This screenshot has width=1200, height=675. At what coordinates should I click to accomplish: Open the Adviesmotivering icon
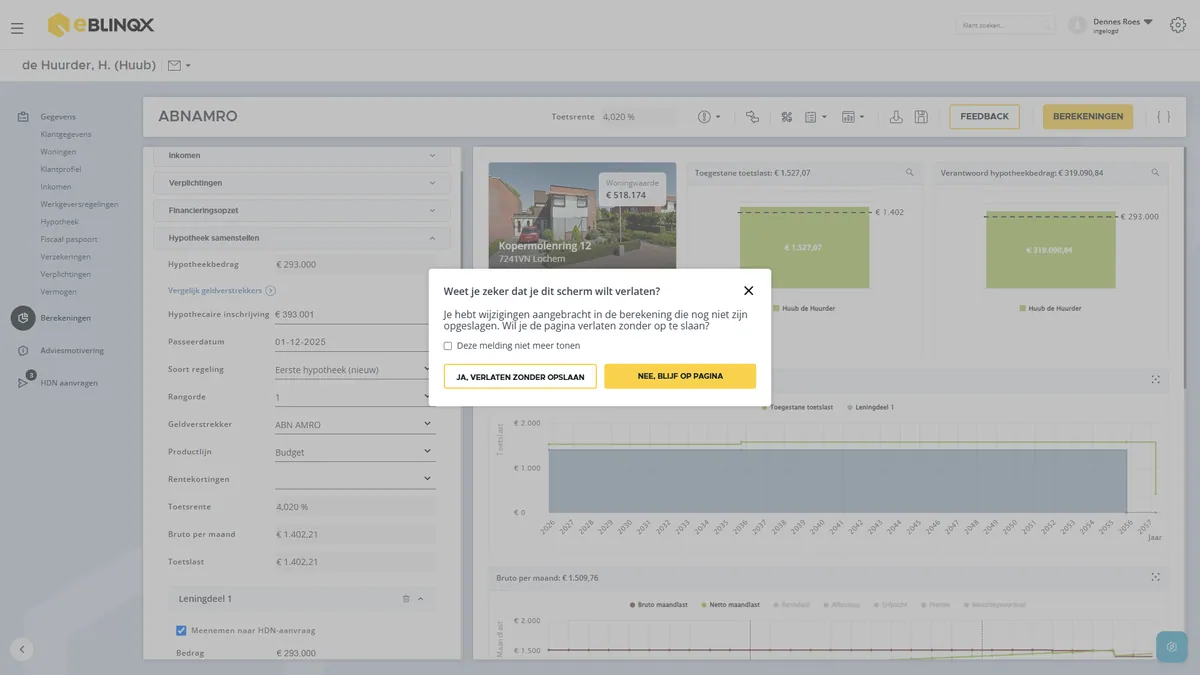click(x=23, y=351)
